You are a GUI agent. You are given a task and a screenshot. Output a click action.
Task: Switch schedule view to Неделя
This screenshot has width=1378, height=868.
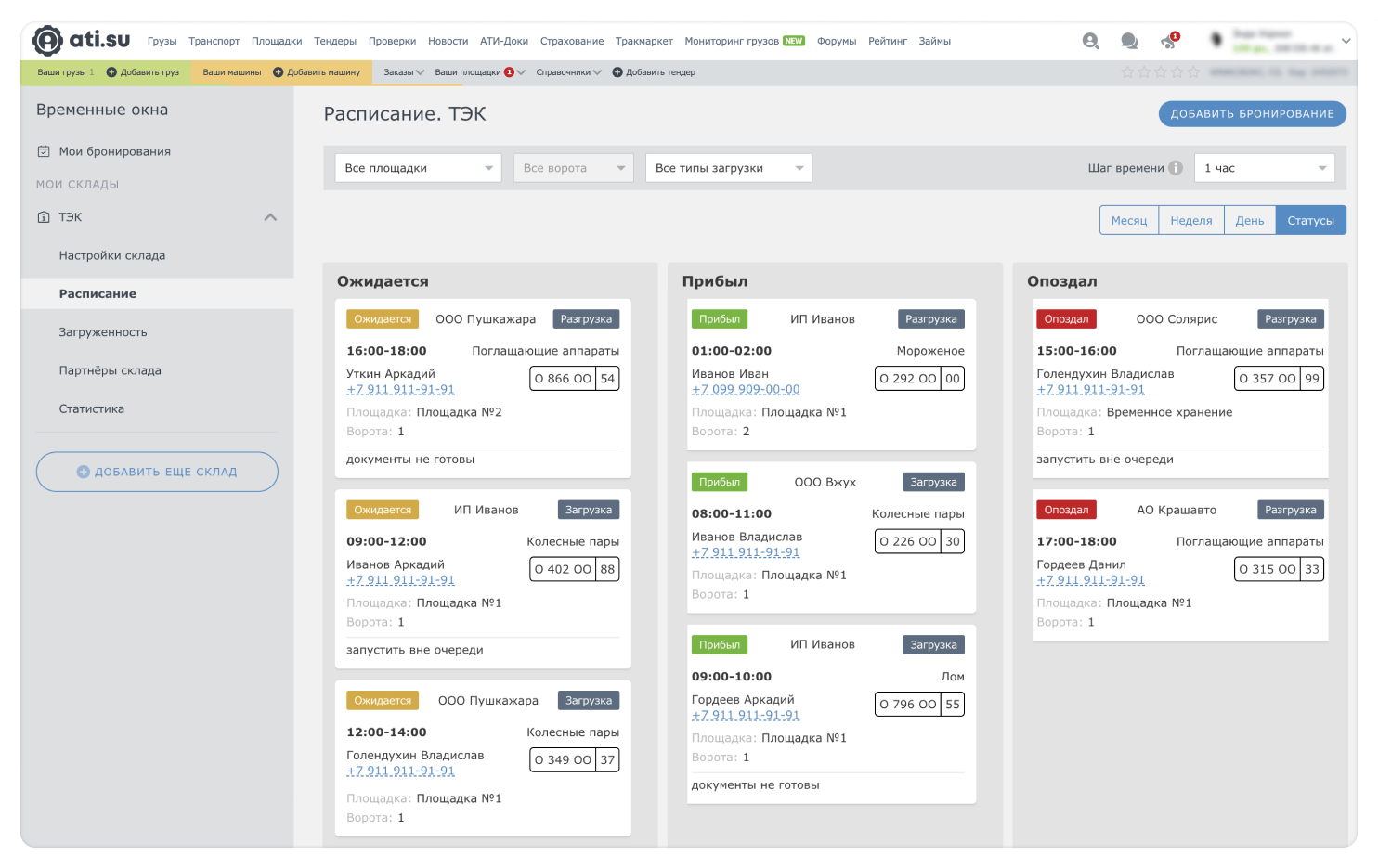(x=1190, y=220)
